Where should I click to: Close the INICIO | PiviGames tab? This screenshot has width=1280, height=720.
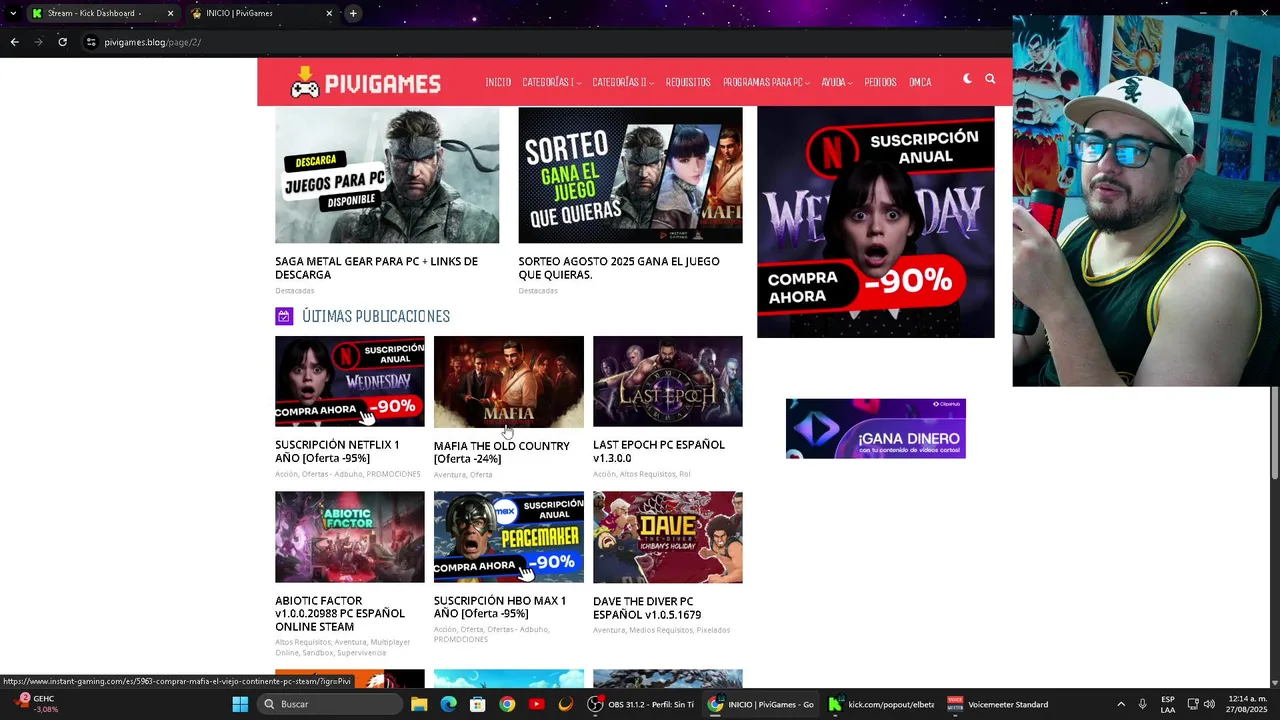click(x=329, y=13)
